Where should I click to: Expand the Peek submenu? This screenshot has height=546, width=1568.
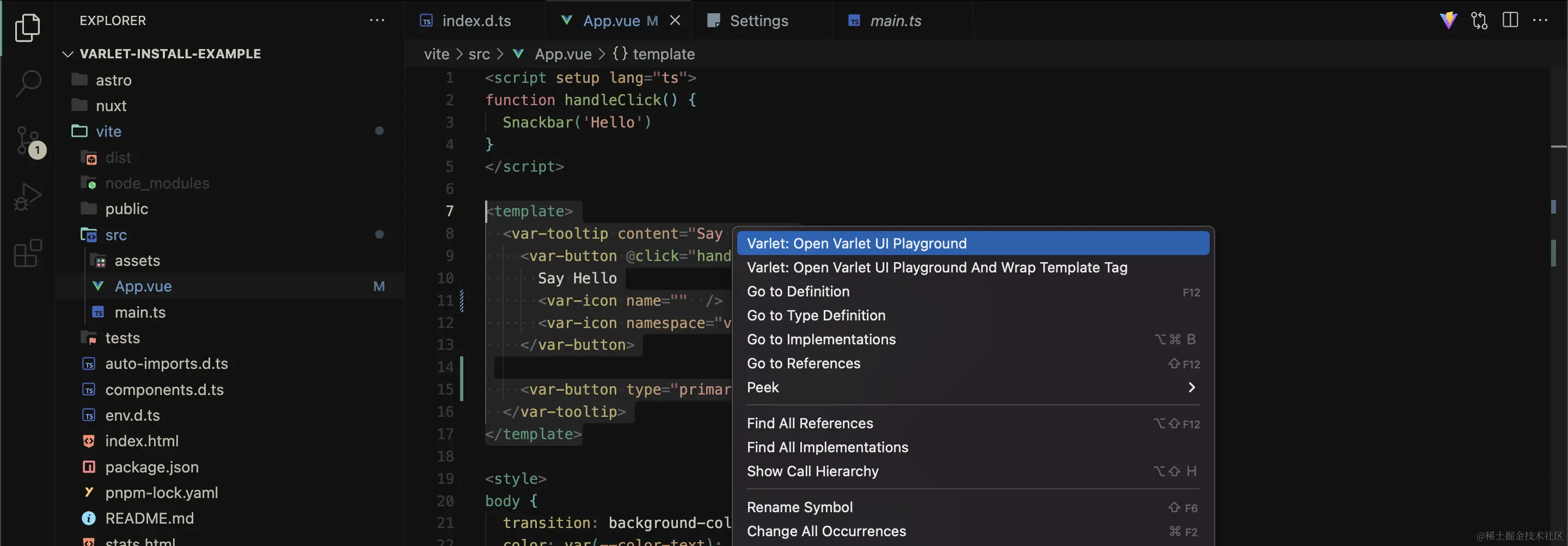point(973,387)
